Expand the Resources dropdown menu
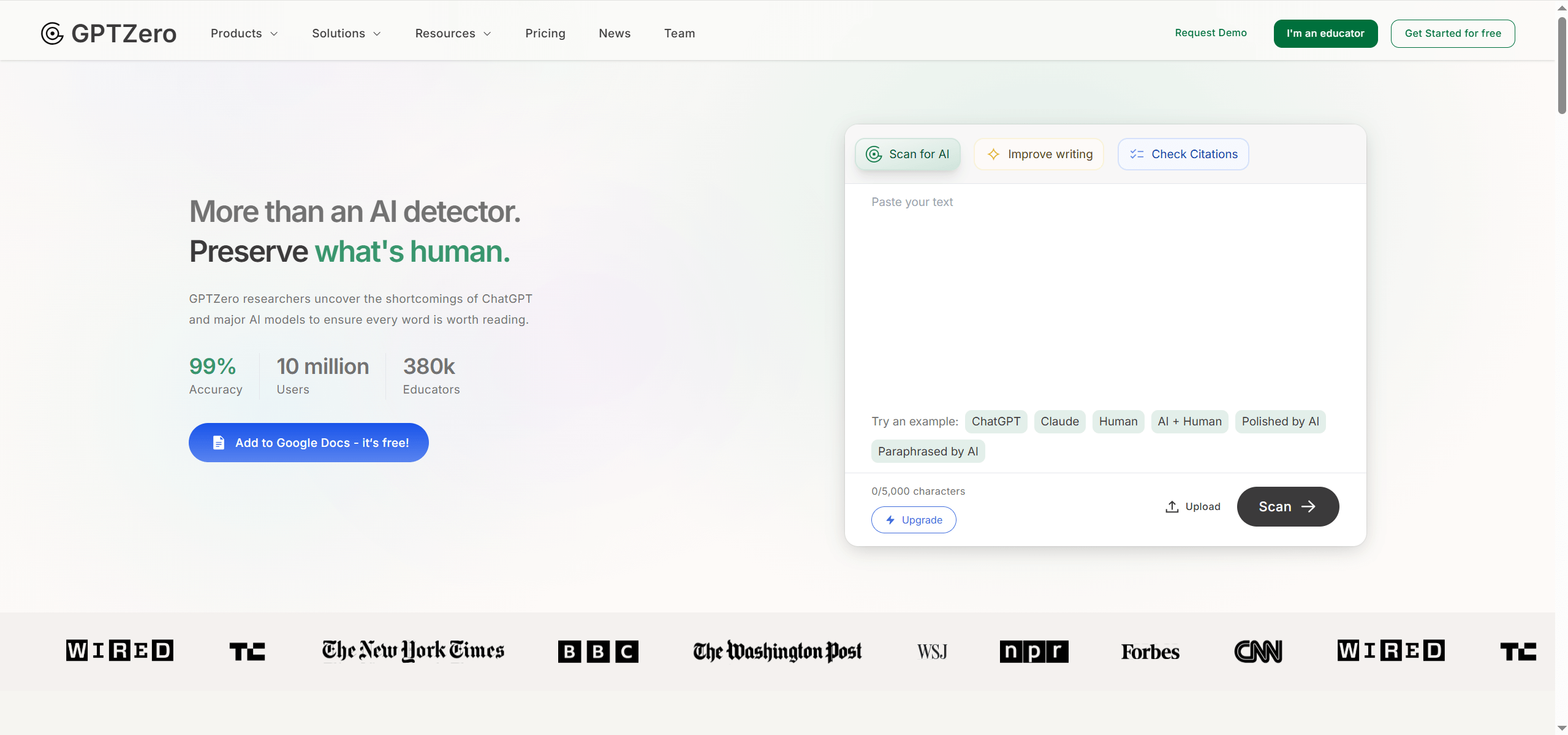Screen dimensions: 1568x735 click(x=453, y=34)
